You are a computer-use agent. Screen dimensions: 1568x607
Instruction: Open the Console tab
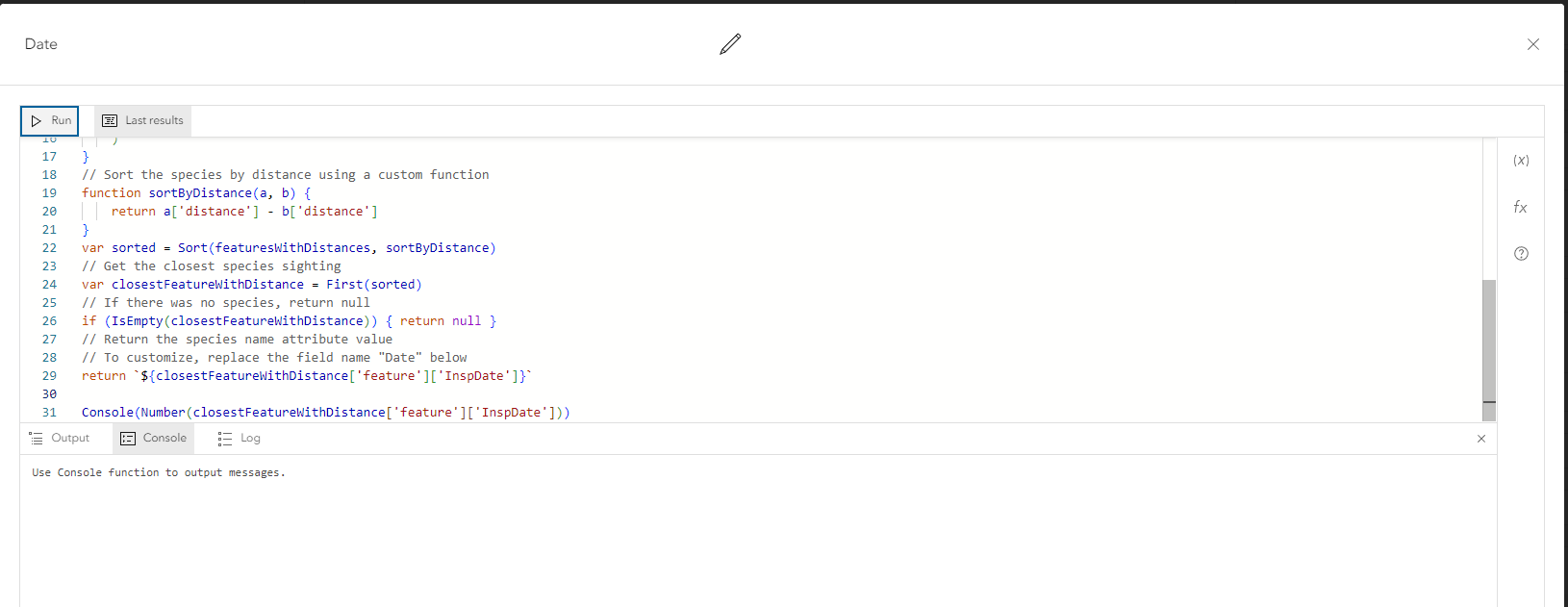[x=154, y=438]
